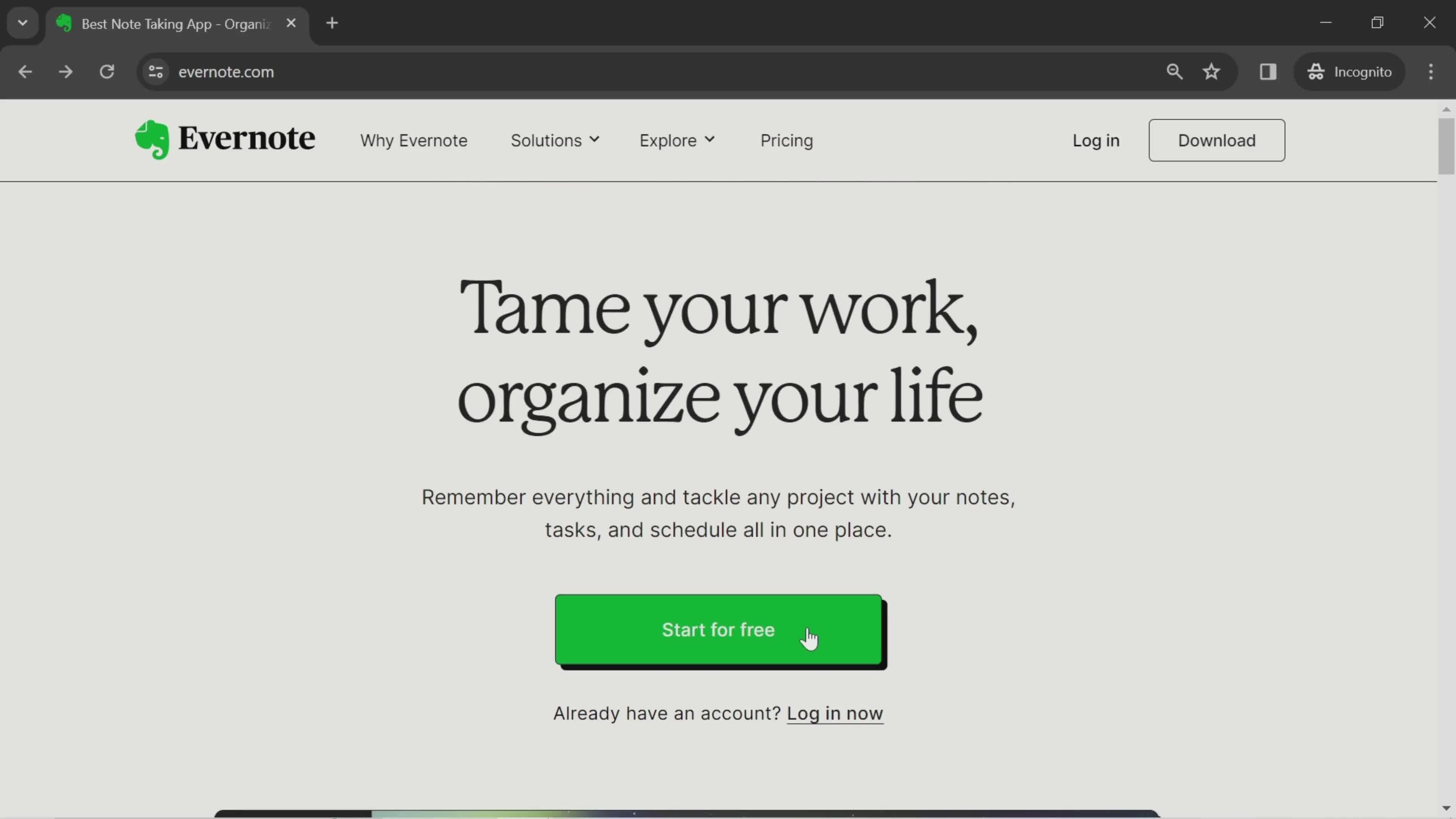Image resolution: width=1456 pixels, height=819 pixels.
Task: Click the Log in now link
Action: click(835, 713)
